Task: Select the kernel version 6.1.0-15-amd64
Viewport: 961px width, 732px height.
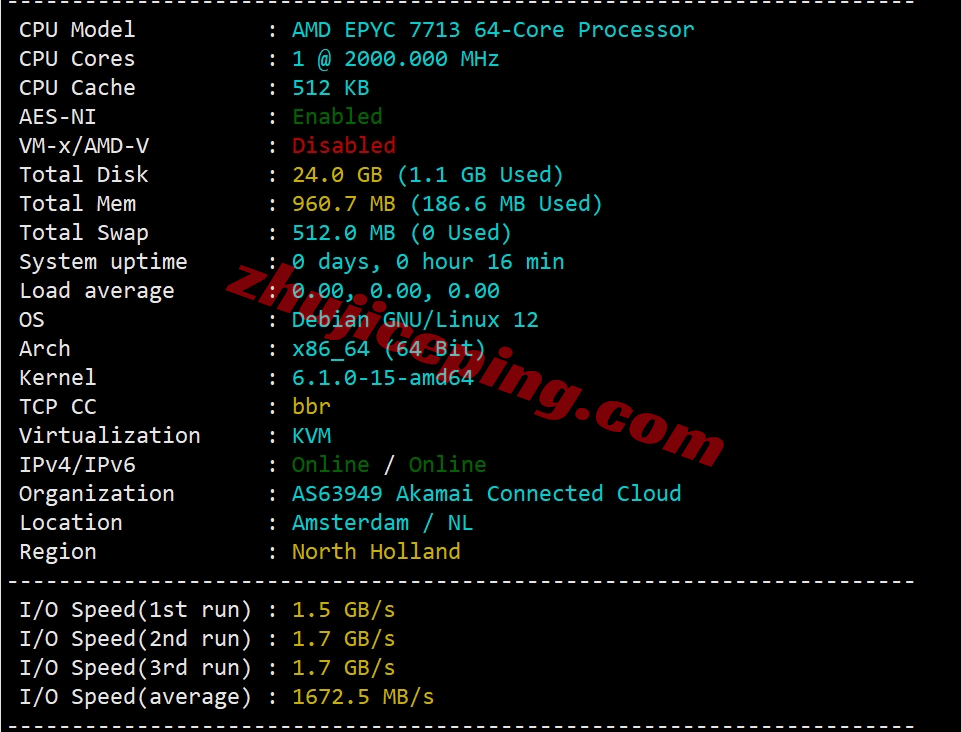Action: (382, 378)
